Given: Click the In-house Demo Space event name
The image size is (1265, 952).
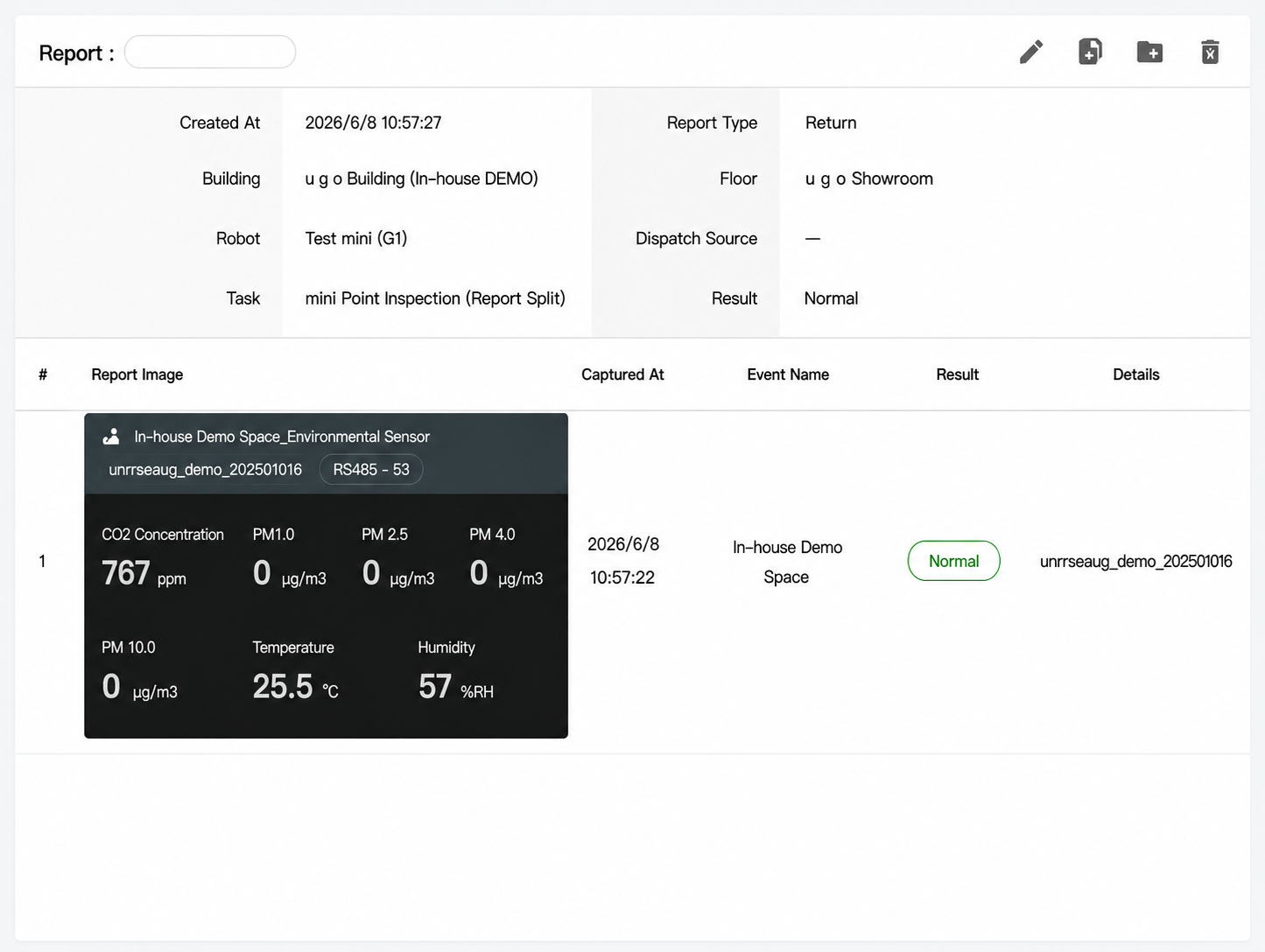Looking at the screenshot, I should click(787, 562).
